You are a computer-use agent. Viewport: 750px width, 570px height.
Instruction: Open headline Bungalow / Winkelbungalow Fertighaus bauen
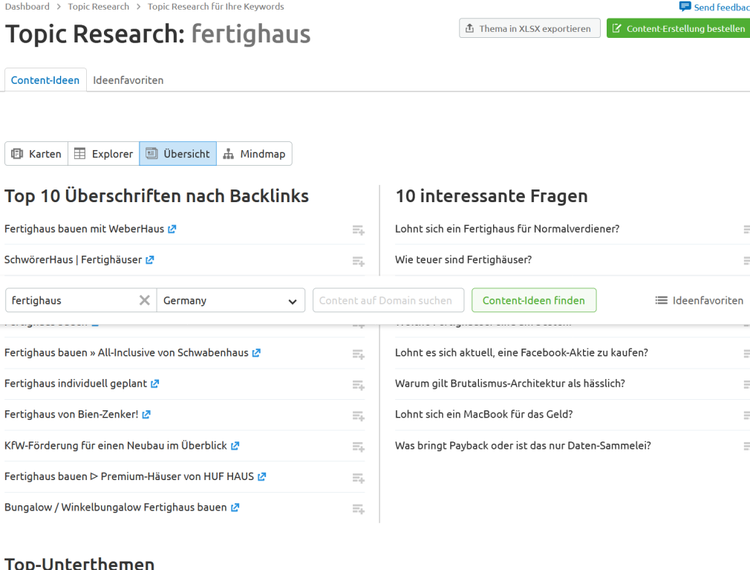pos(116,507)
